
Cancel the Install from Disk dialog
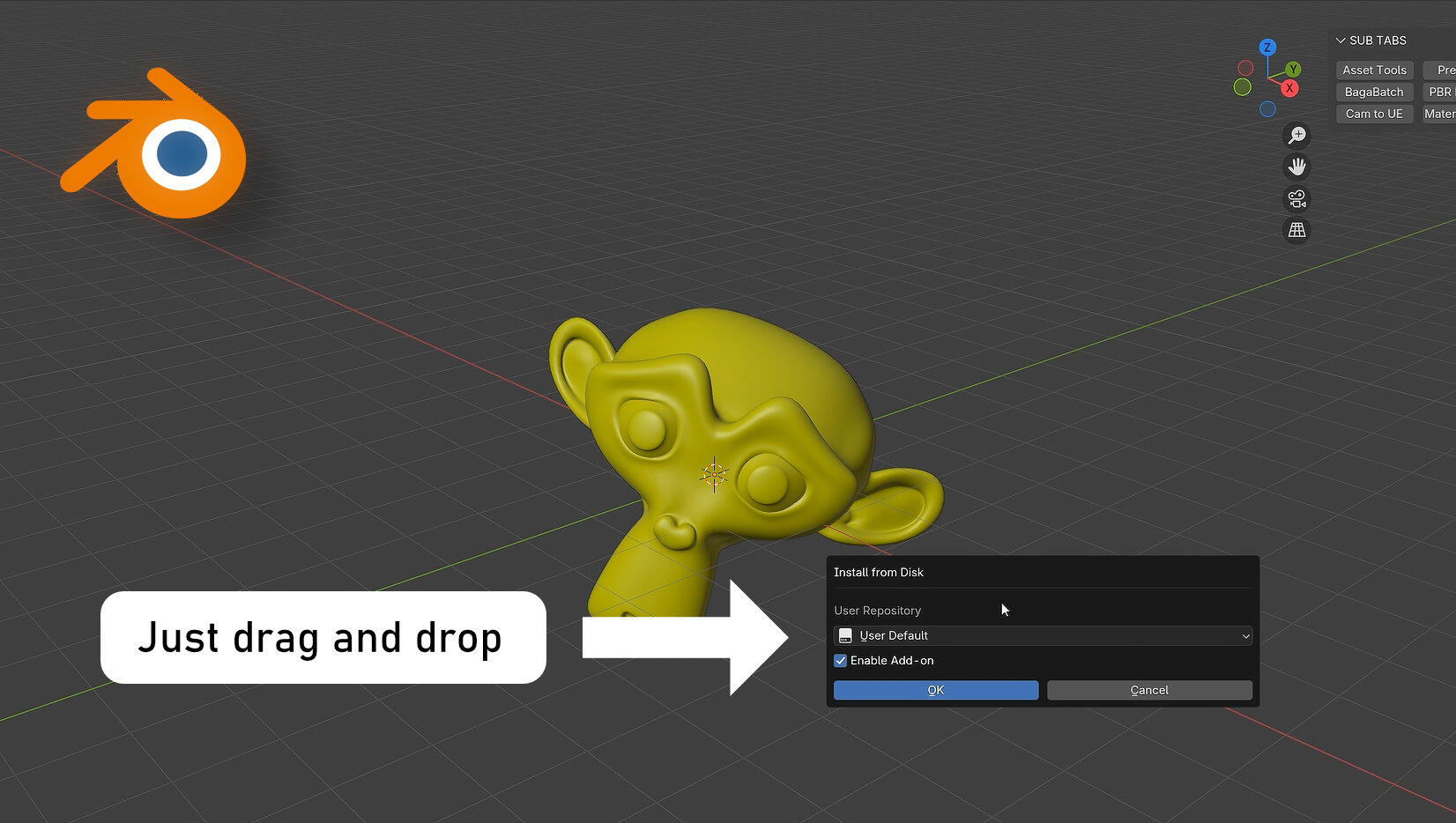pyautogui.click(x=1148, y=690)
